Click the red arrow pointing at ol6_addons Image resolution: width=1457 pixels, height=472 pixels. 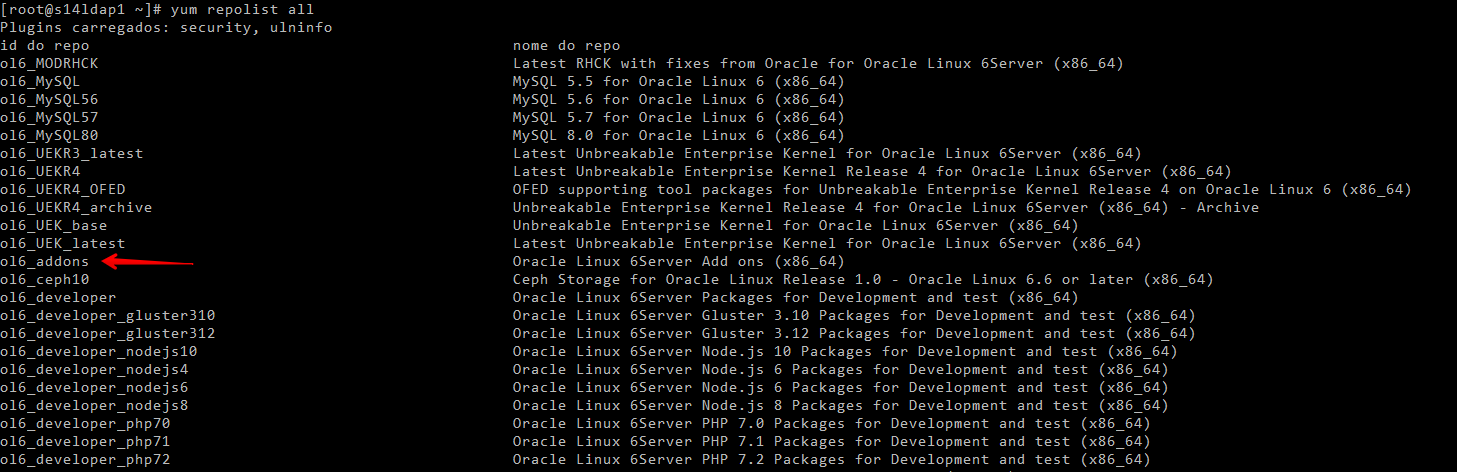point(148,262)
